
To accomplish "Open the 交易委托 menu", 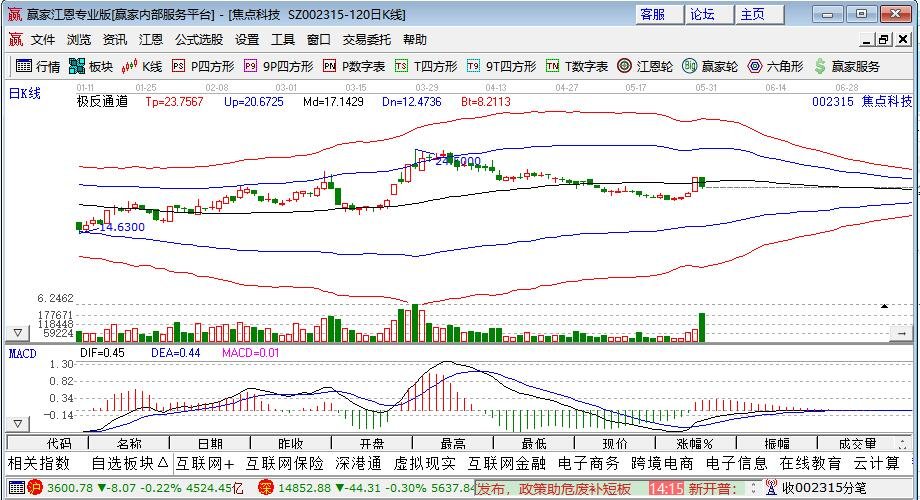I will (x=367, y=40).
